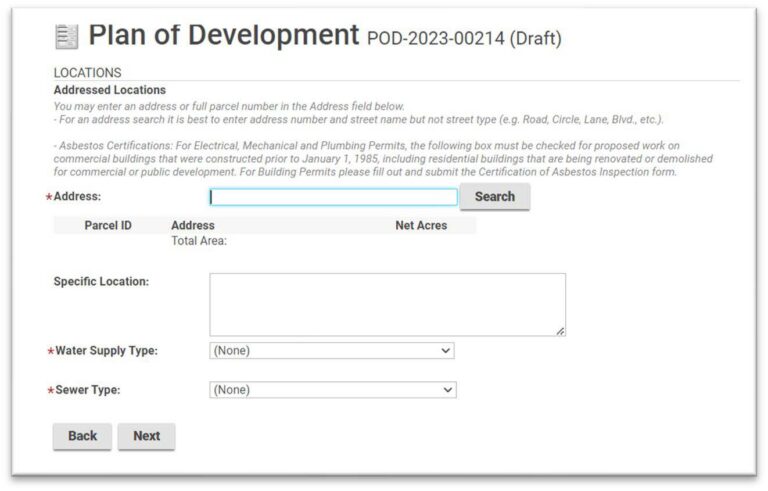Go back using the Back button
This screenshot has height=491, width=768.
82,436
